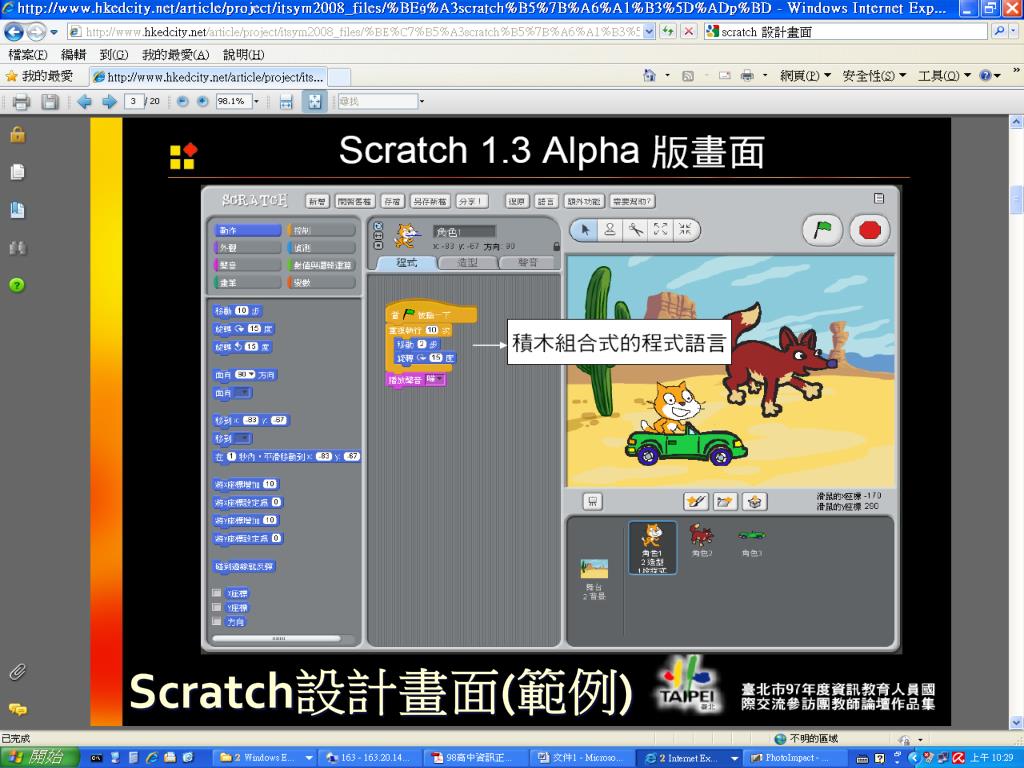The image size is (1024, 768).
Task: Switch to the 造型 costumes tab in Scratch
Action: [x=468, y=263]
